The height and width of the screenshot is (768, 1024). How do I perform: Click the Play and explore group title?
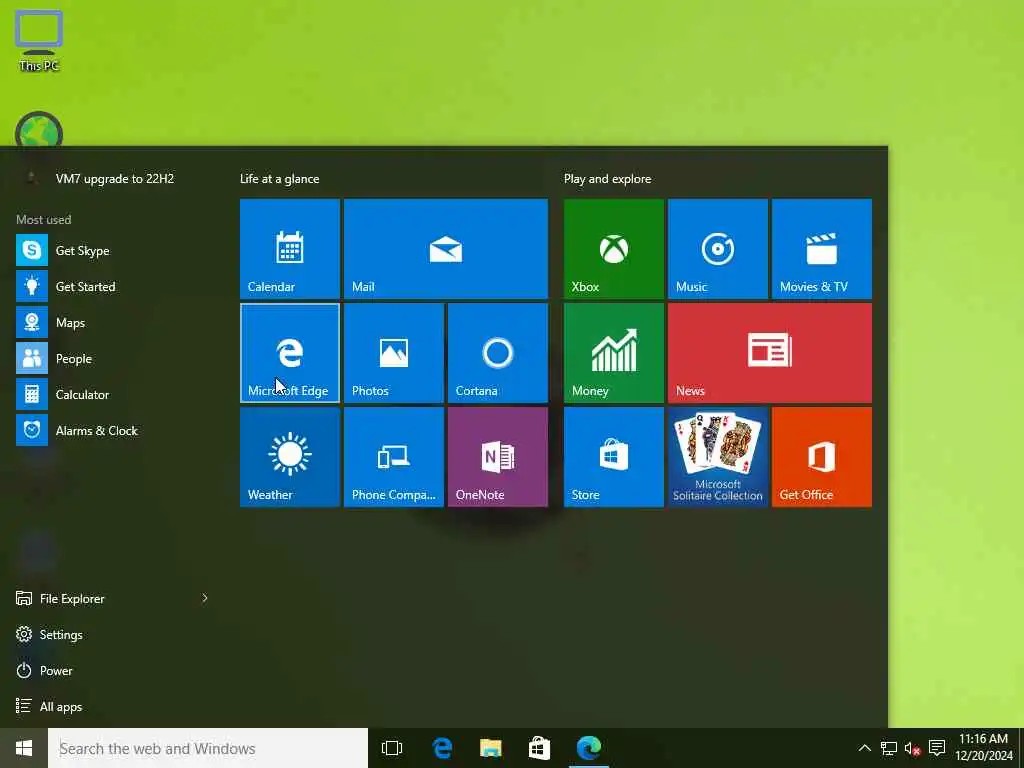(x=607, y=178)
